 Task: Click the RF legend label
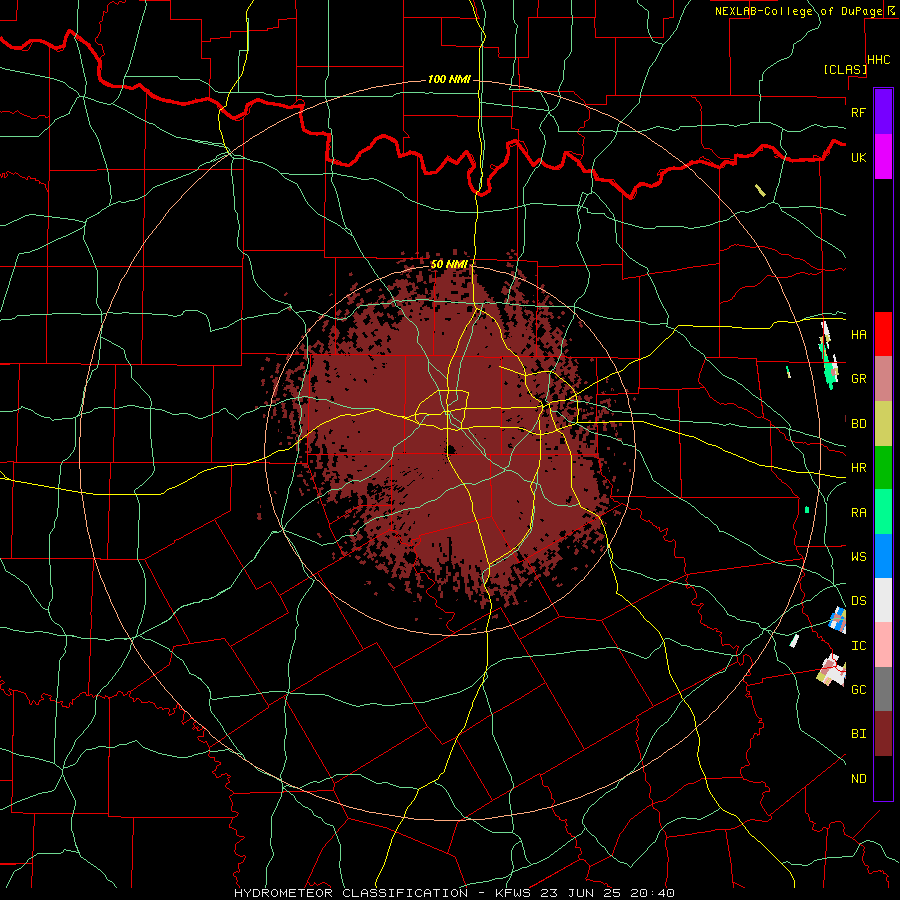(x=858, y=112)
